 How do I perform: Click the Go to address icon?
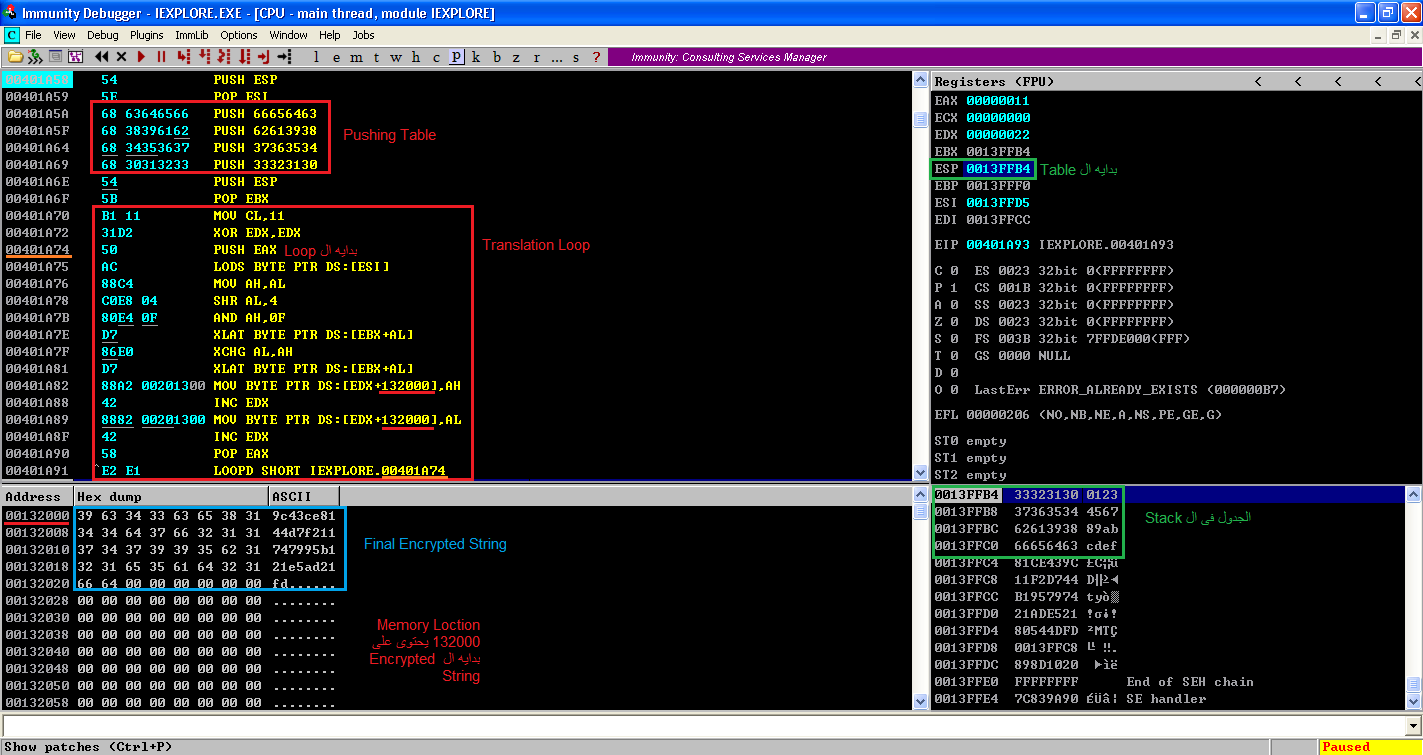point(284,57)
